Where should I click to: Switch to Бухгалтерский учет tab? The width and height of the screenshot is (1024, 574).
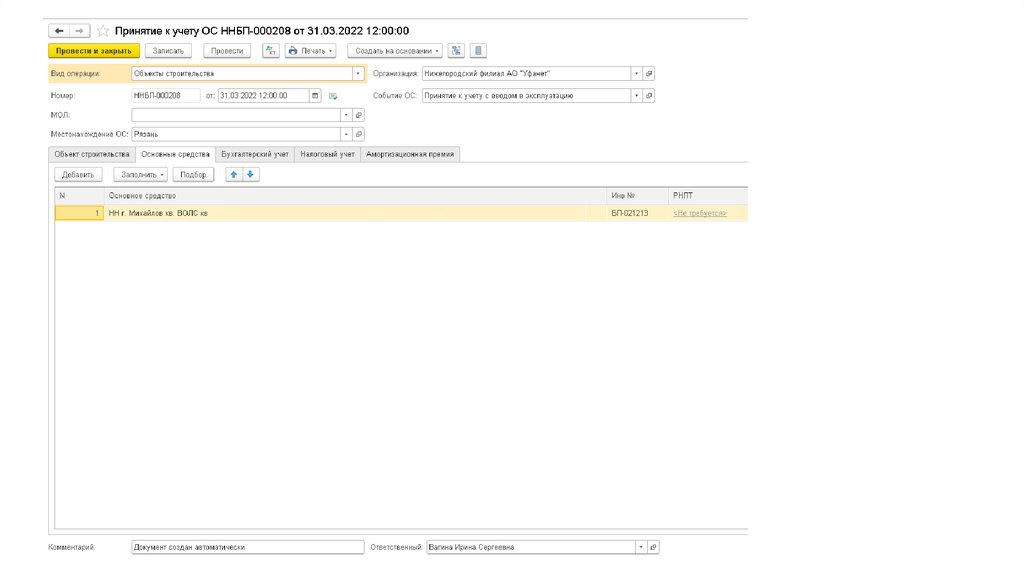[255, 154]
